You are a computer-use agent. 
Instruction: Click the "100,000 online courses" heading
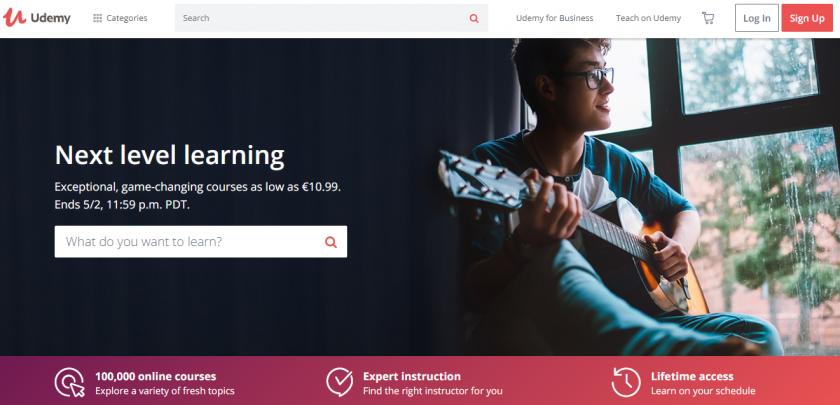click(155, 376)
